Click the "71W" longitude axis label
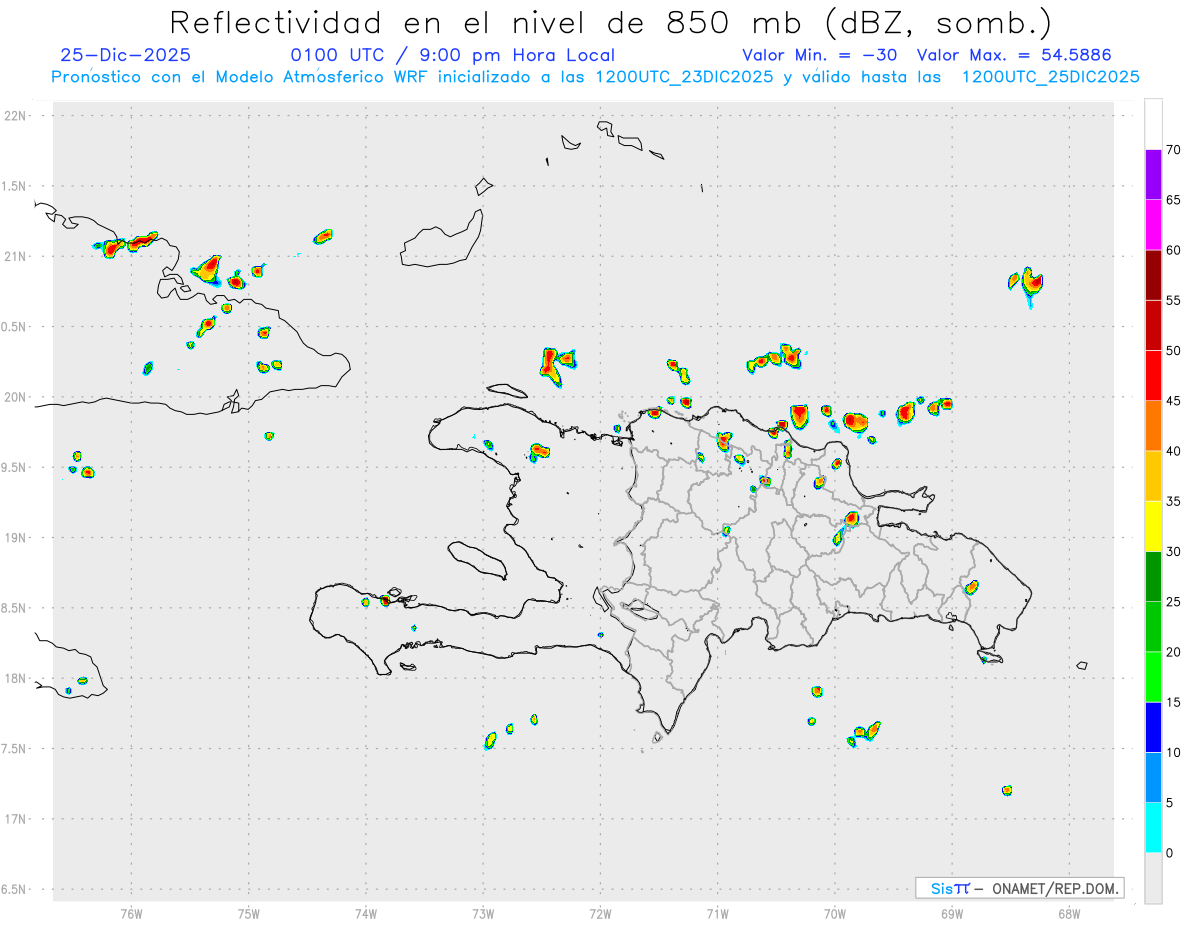The height and width of the screenshot is (927, 1200). [717, 913]
